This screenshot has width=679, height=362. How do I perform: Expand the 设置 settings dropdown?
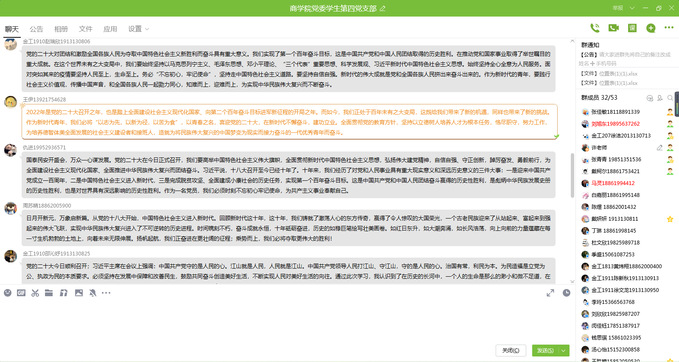coord(139,29)
